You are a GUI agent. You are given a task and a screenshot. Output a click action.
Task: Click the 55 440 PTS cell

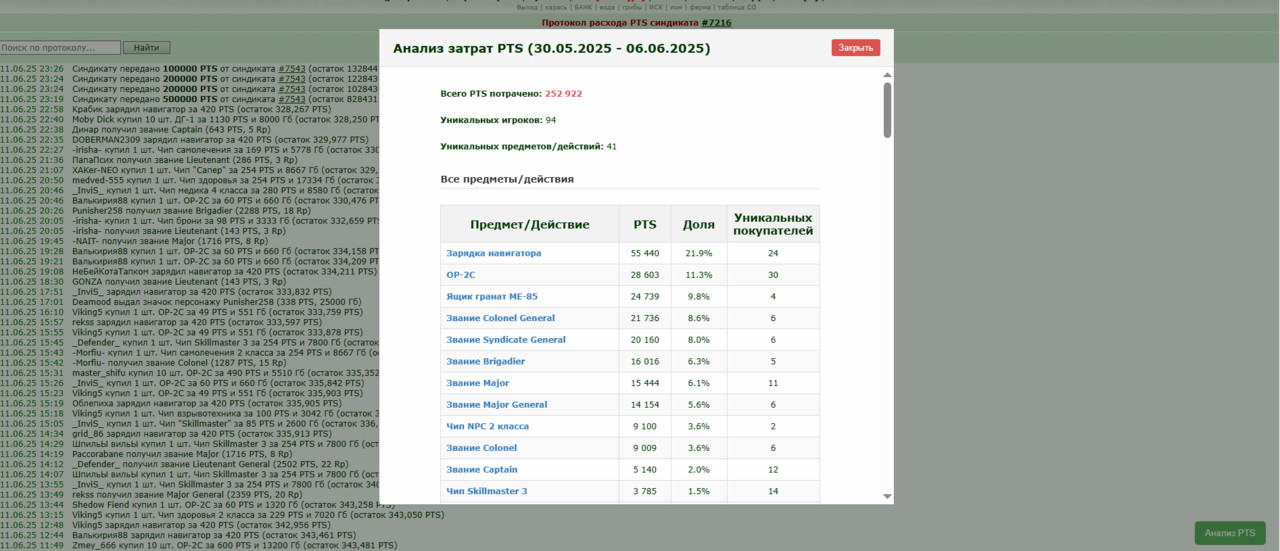pyautogui.click(x=645, y=253)
